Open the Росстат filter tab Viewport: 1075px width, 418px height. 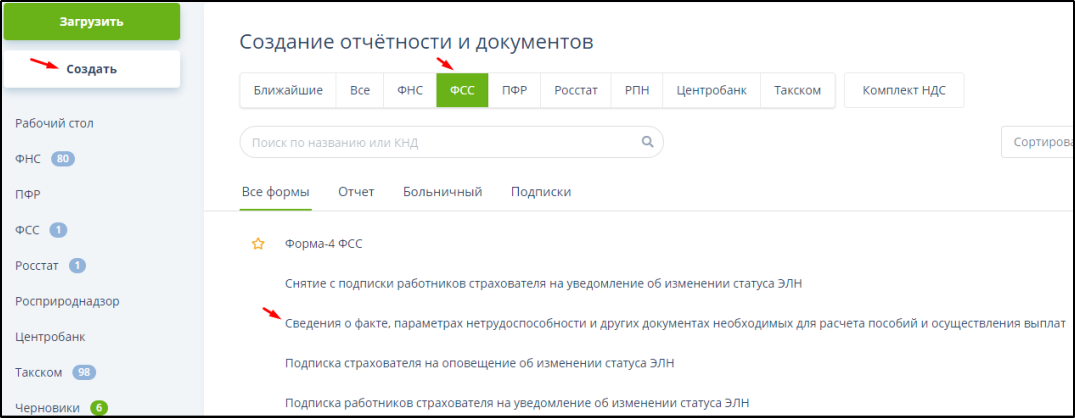click(576, 90)
